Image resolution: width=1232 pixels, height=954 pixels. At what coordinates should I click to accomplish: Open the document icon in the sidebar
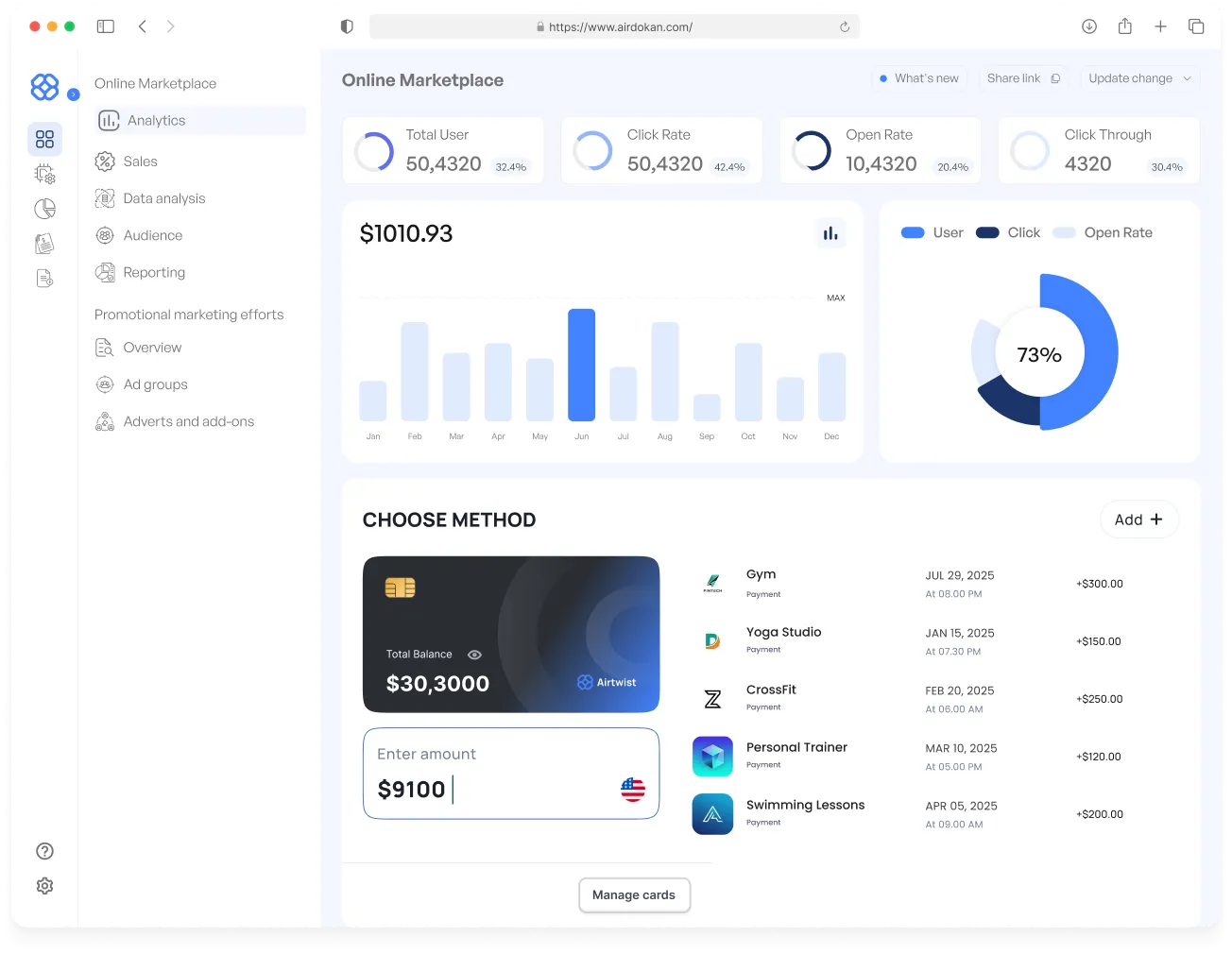click(x=44, y=278)
